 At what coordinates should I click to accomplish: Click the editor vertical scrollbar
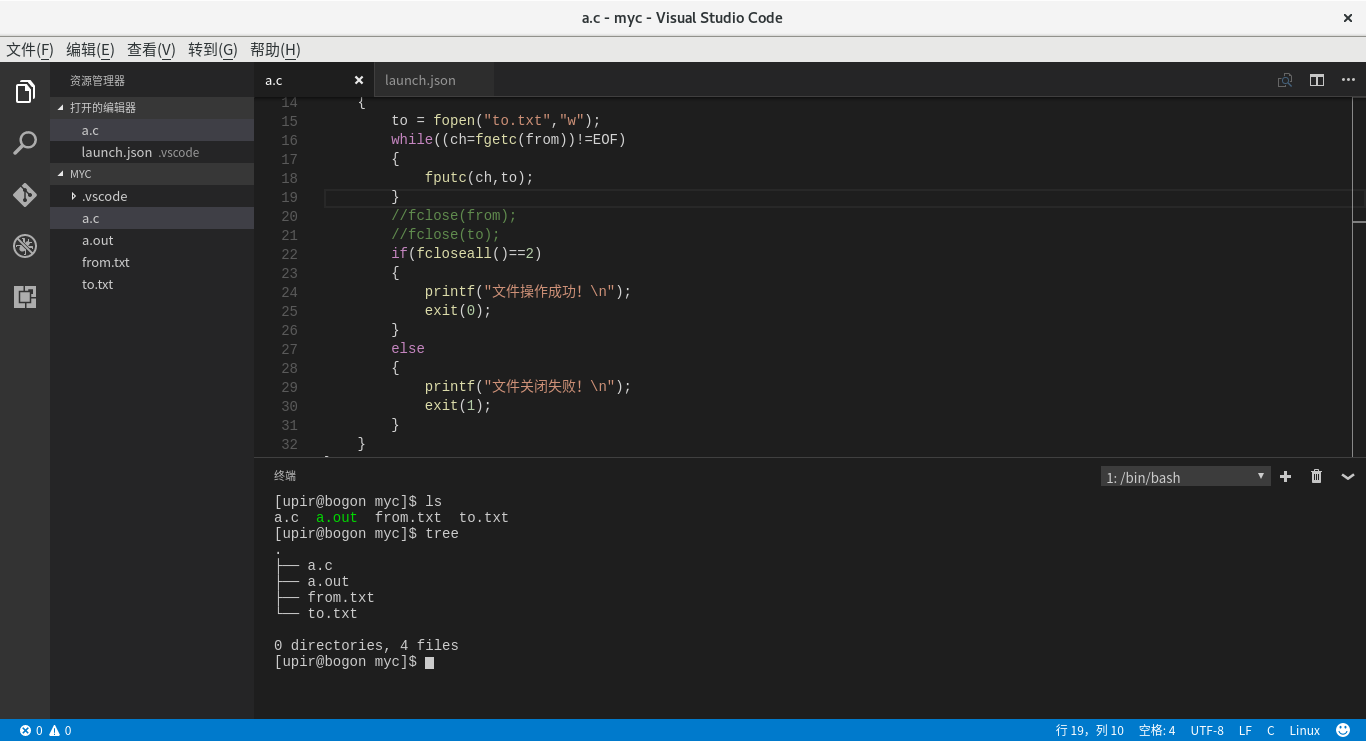pos(1359,277)
